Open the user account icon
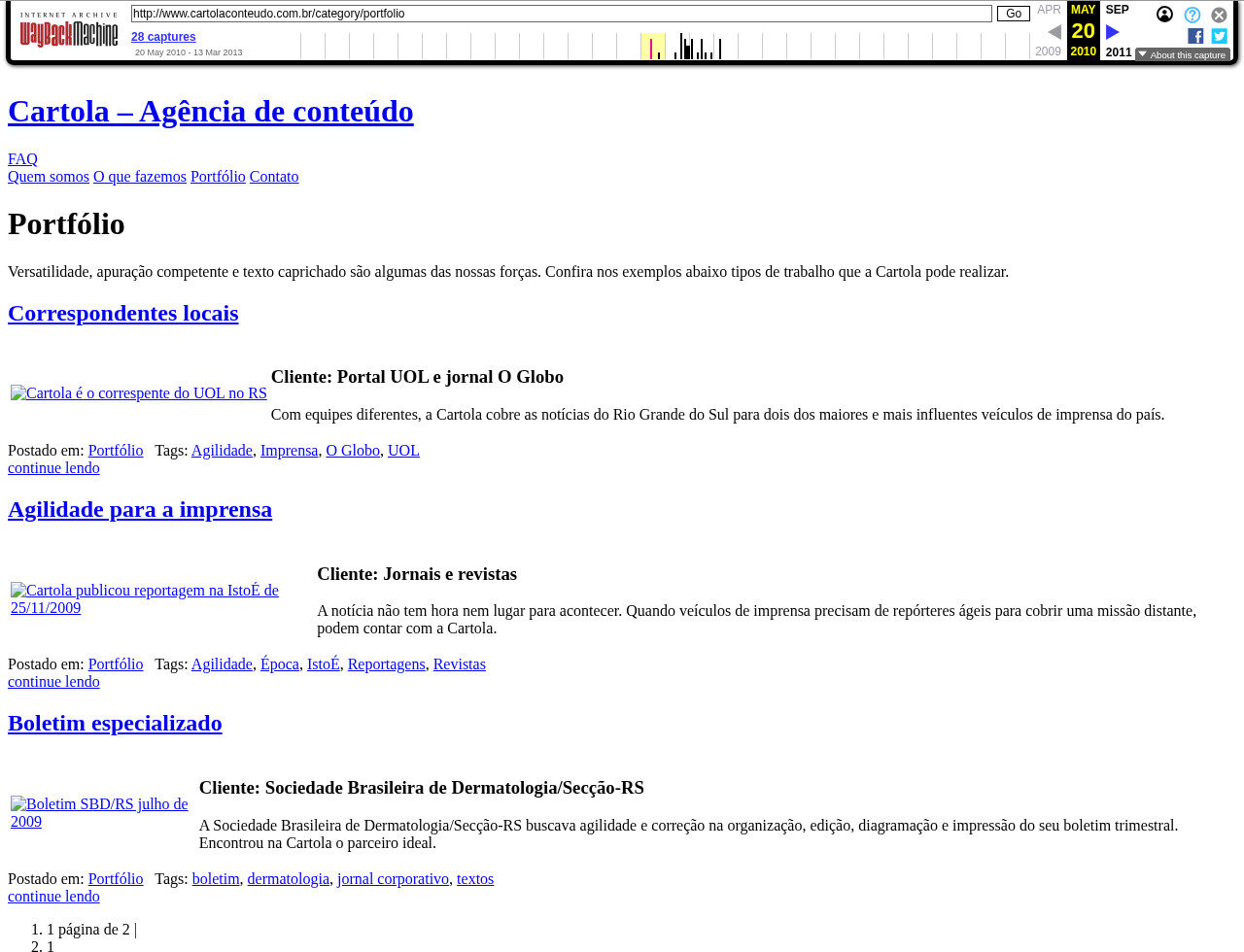Viewport: 1244px width, 952px height. pos(1164,15)
